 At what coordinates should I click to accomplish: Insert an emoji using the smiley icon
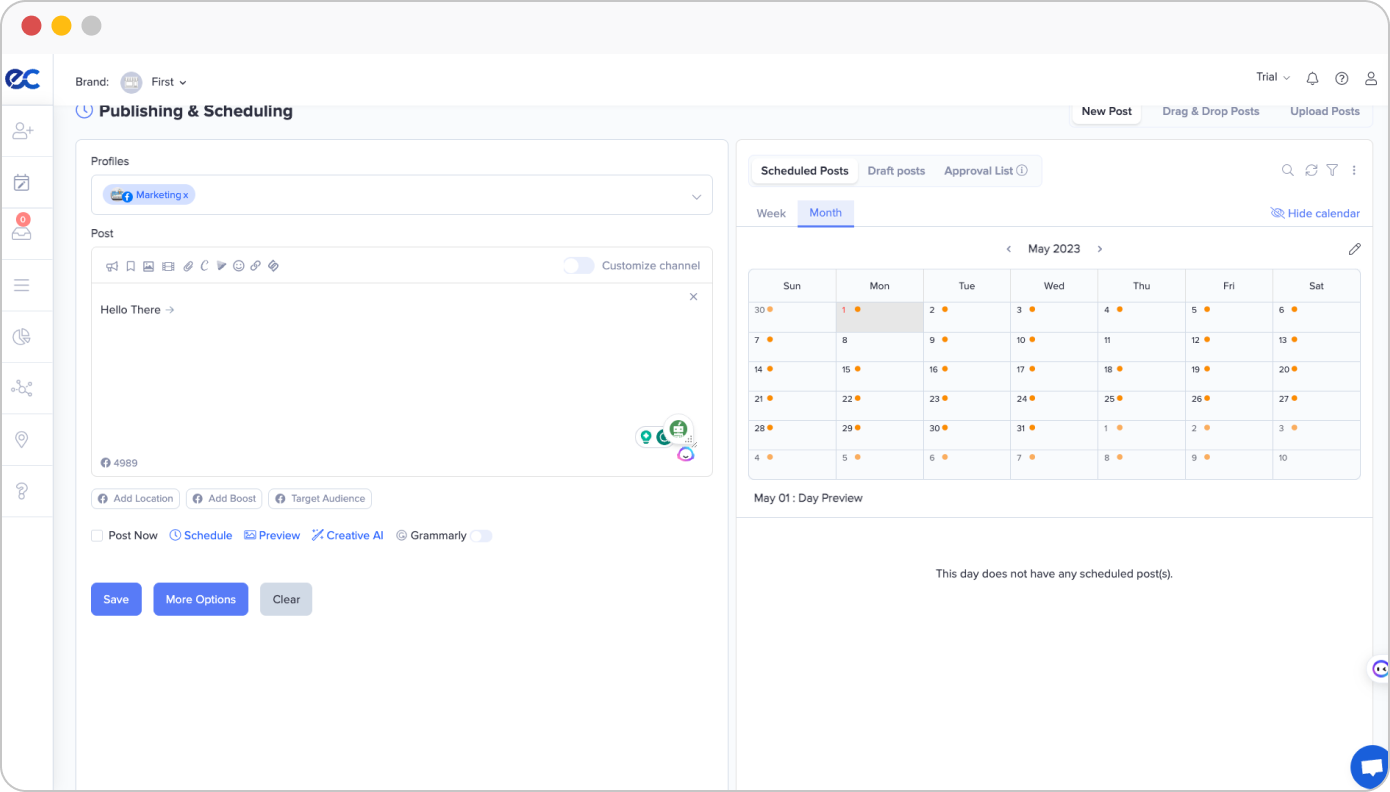[x=238, y=266]
